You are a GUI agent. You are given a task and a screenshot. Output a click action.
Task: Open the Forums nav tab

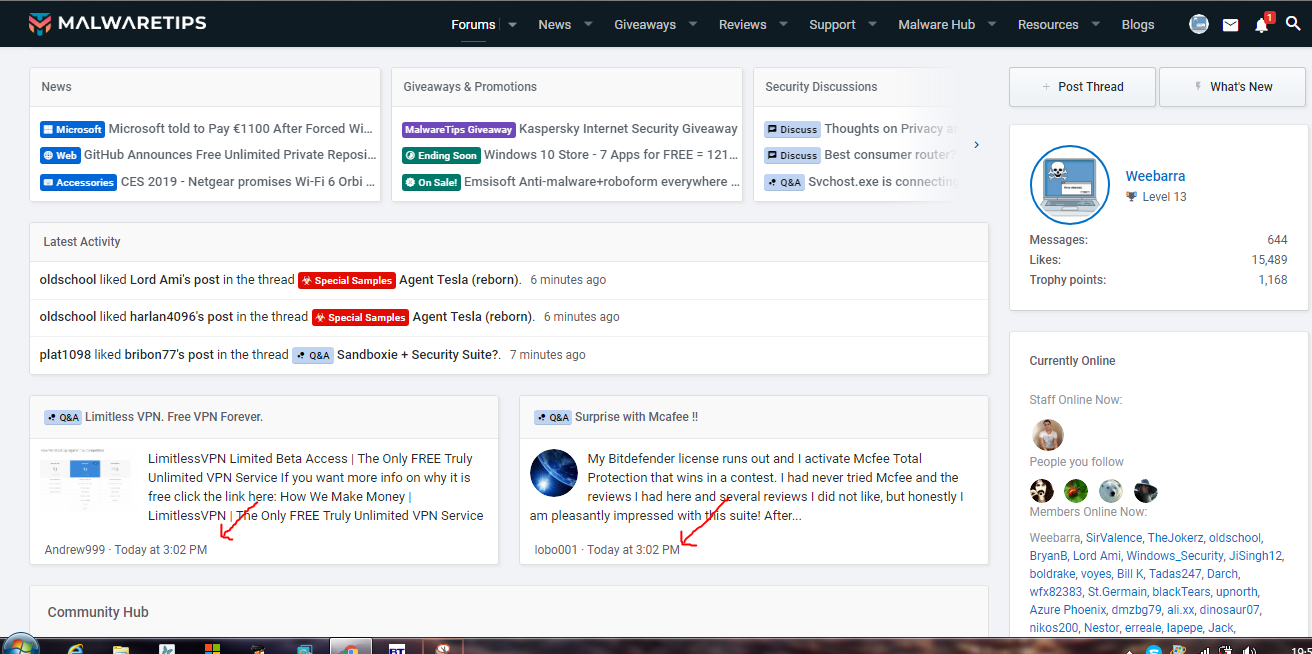(x=473, y=25)
